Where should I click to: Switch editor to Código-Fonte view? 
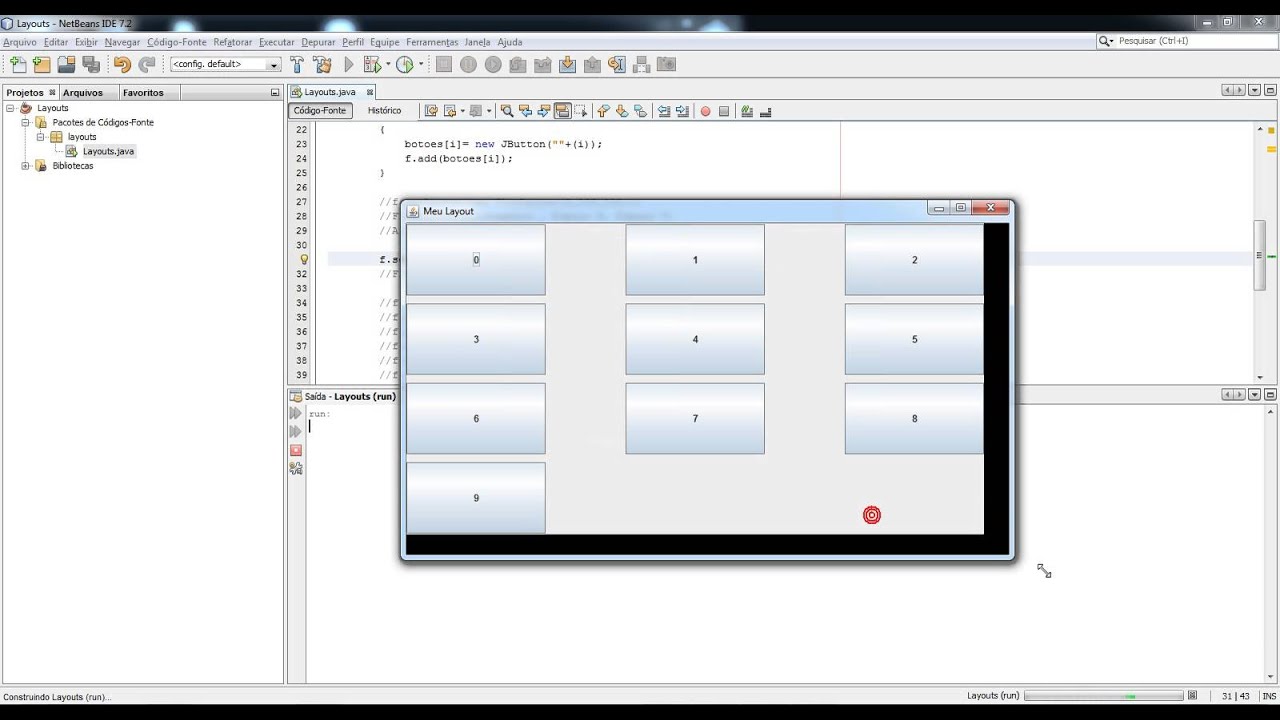coord(320,111)
